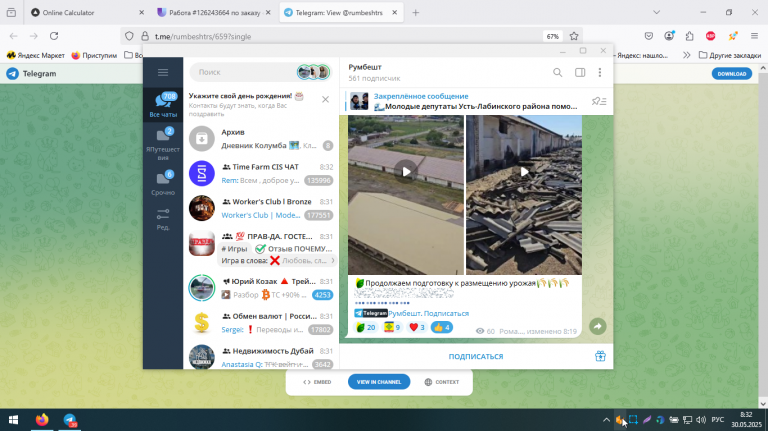Toggle the red heart reaction
Viewport: 768px width, 431px height.
point(417,327)
